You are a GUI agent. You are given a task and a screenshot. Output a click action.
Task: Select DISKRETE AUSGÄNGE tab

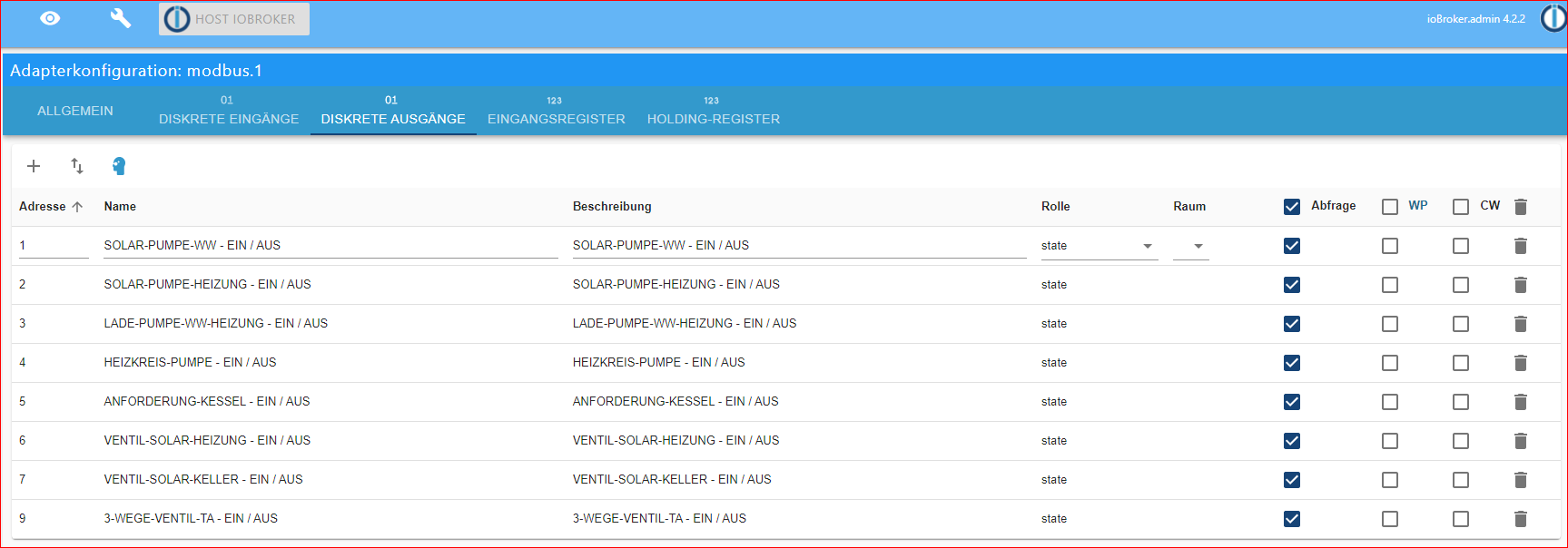393,111
